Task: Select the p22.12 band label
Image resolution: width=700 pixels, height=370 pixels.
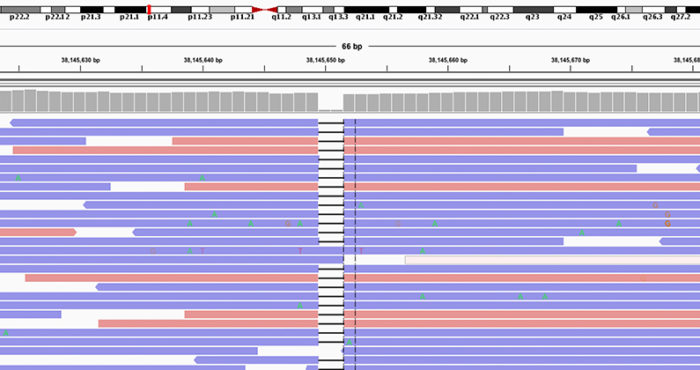Action: click(x=58, y=17)
